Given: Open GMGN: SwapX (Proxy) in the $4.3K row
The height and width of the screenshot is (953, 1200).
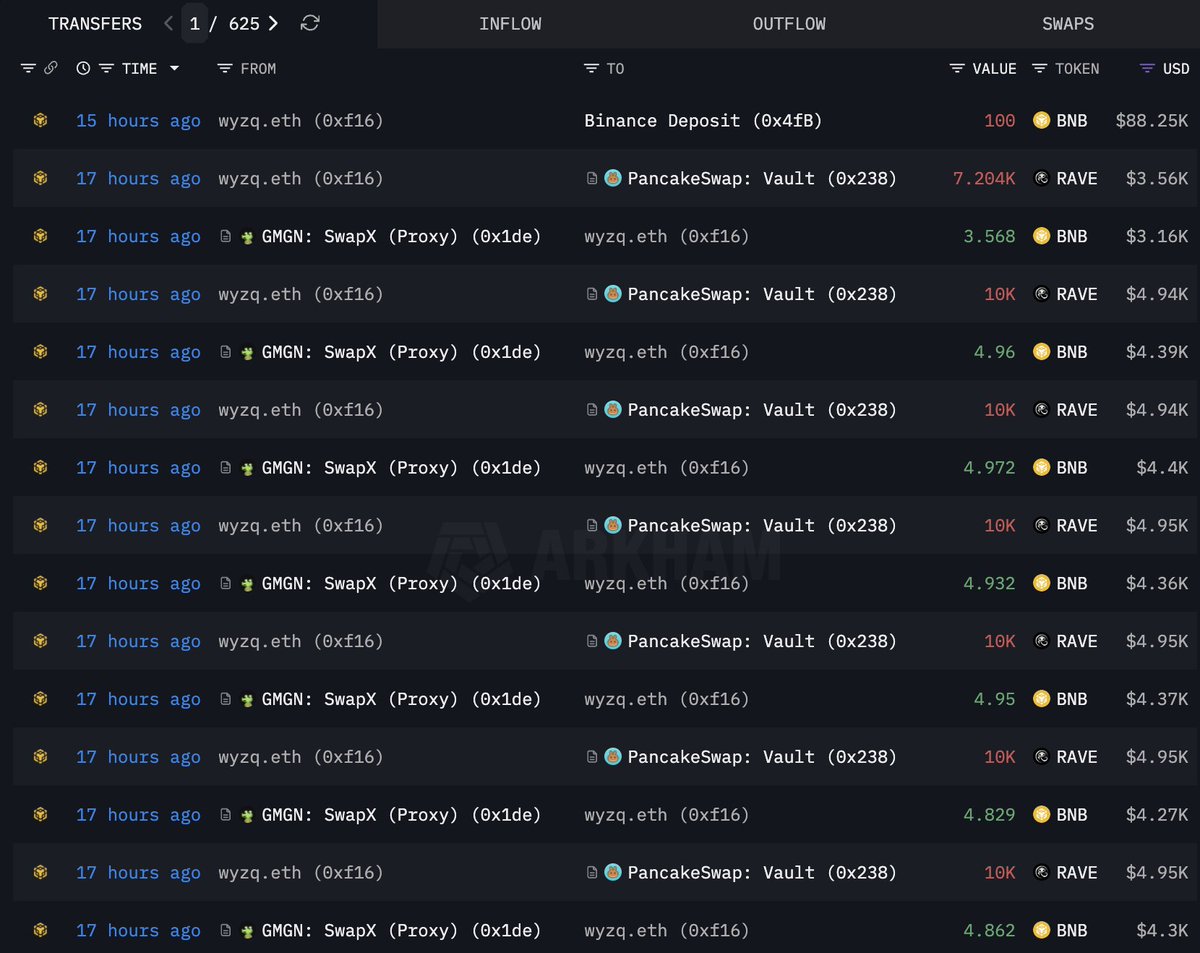Looking at the screenshot, I should [x=401, y=931].
